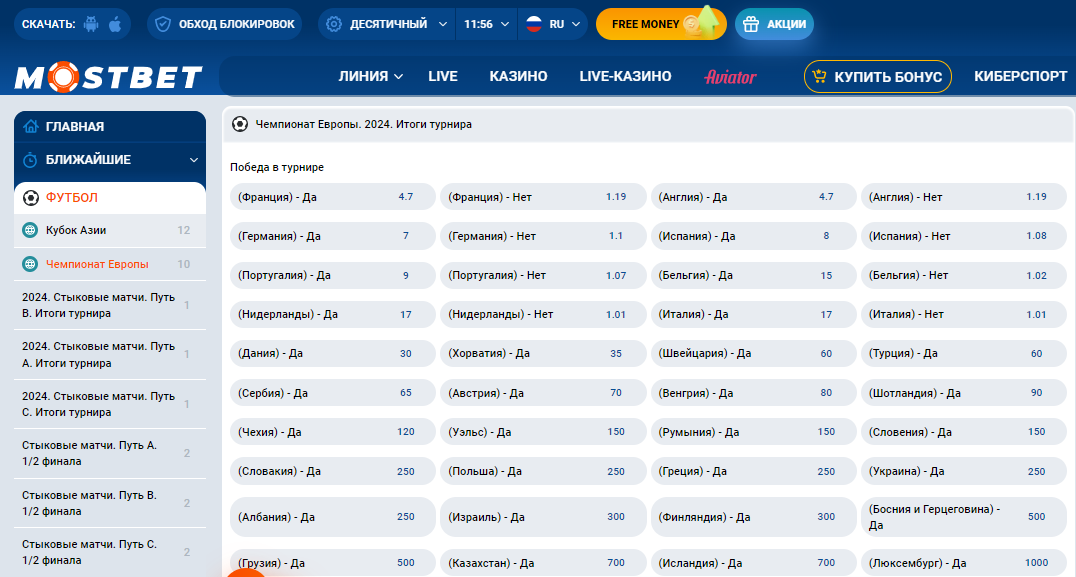Bet on (Бельгия) - Нет at 1.02
Screen dimensions: 1076x577
(963, 275)
